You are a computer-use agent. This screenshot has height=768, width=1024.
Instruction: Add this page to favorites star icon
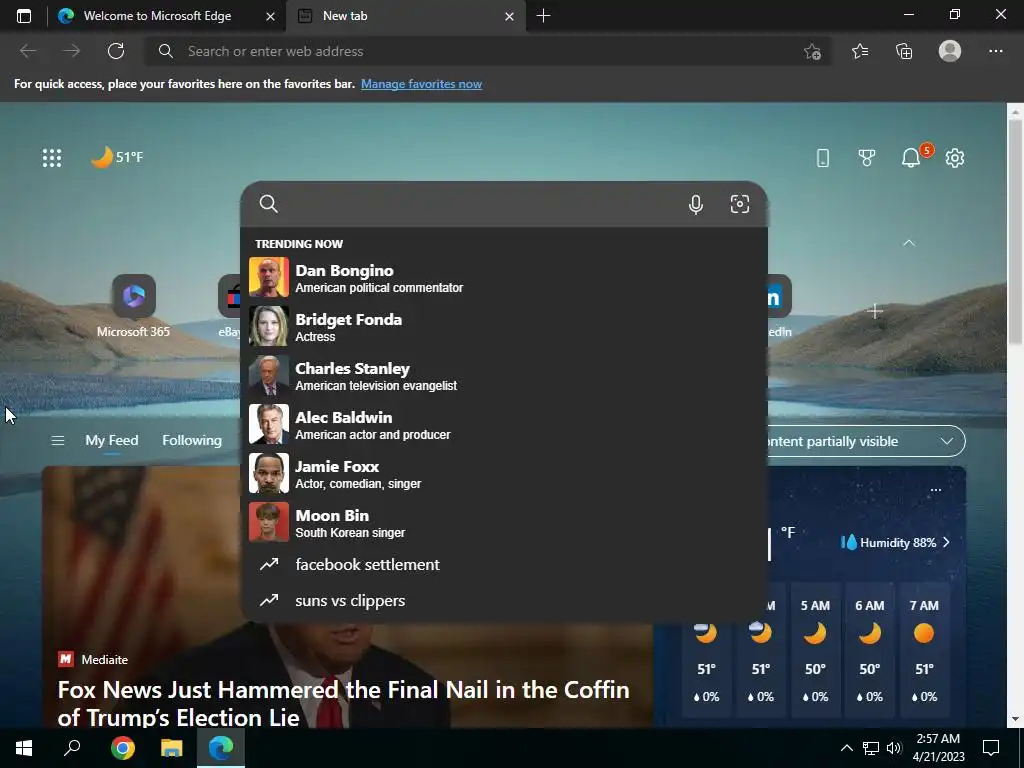(x=812, y=52)
